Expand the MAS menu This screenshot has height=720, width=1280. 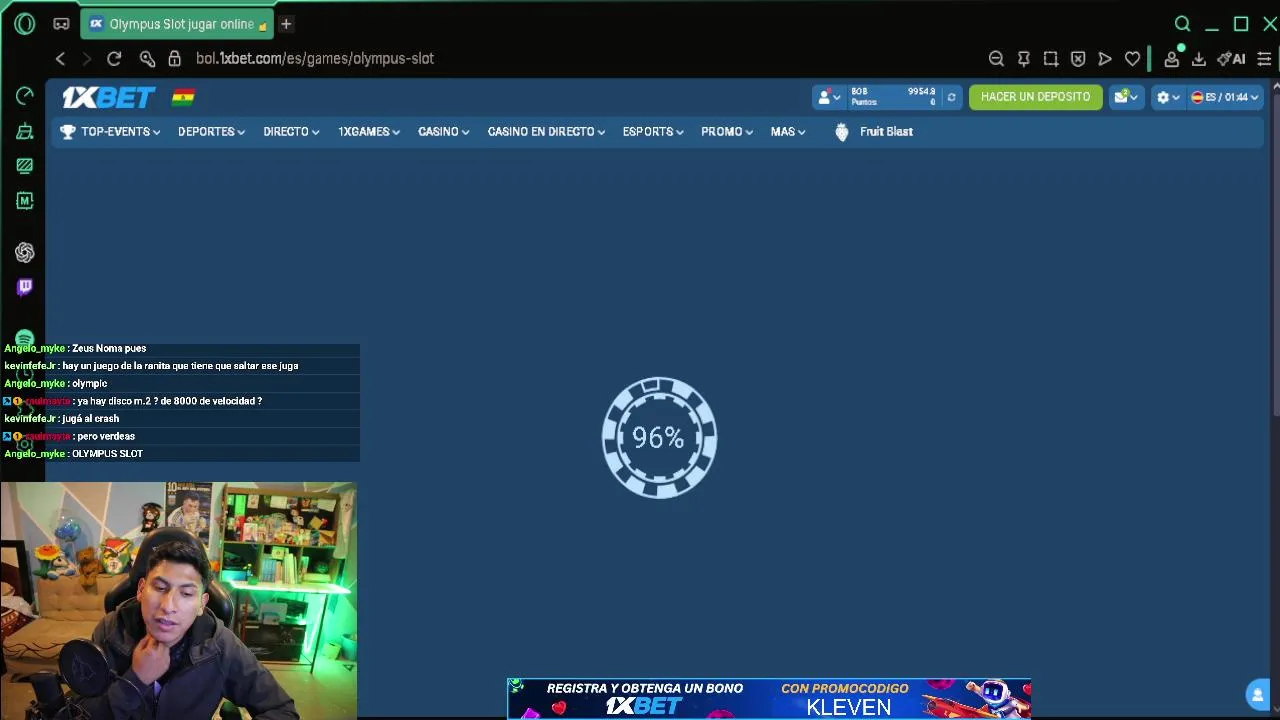pyautogui.click(x=788, y=132)
